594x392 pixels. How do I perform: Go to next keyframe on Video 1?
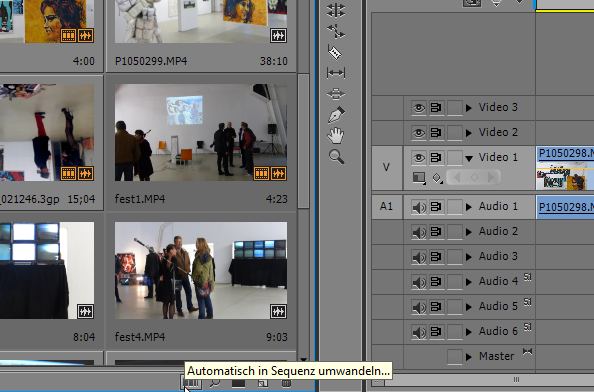(492, 177)
